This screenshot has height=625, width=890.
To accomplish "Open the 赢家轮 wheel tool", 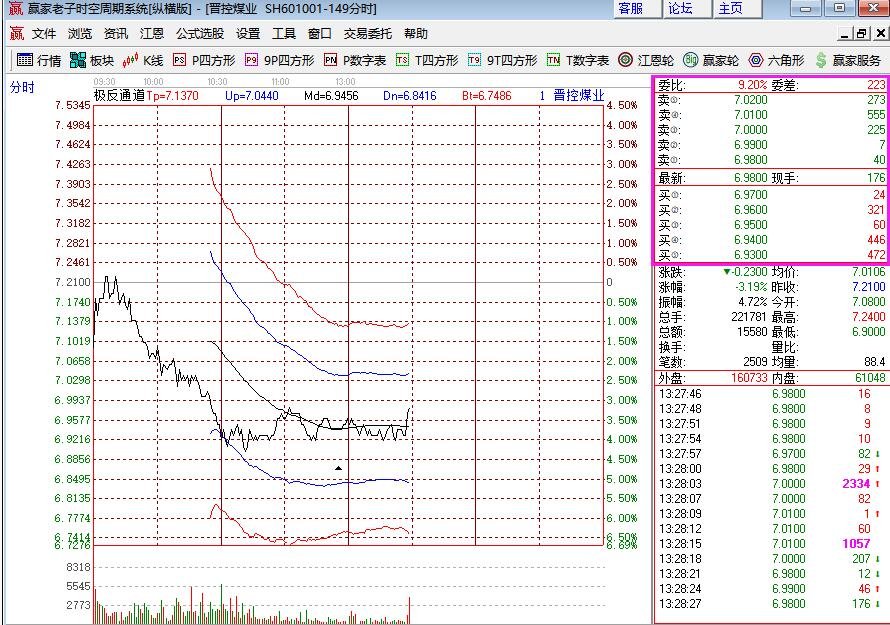I will [x=711, y=60].
